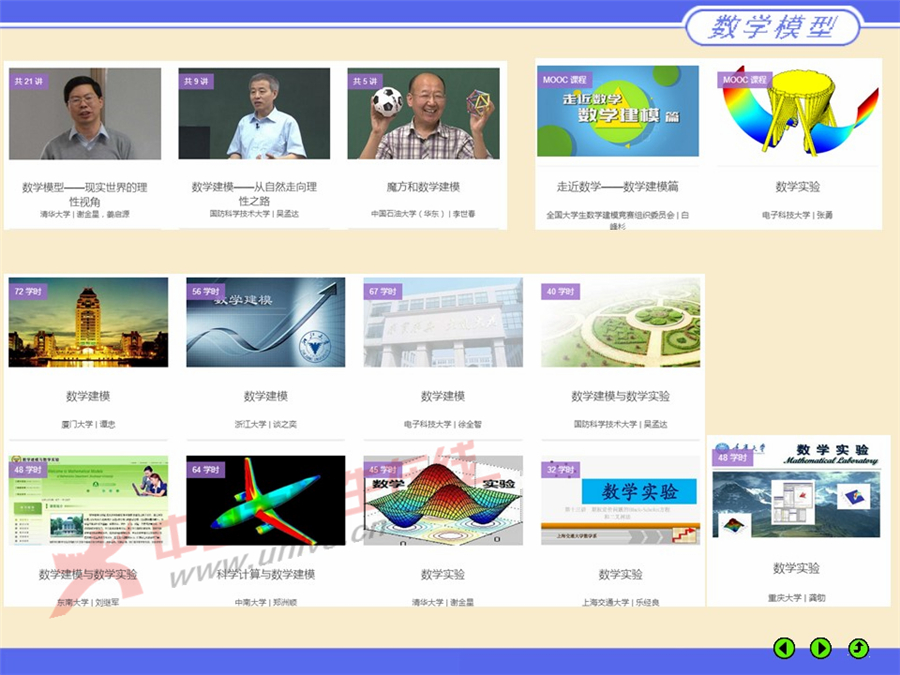Image resolution: width=900 pixels, height=675 pixels.
Task: Select the 72 学时 Xiamen University course image
Action: 88,322
